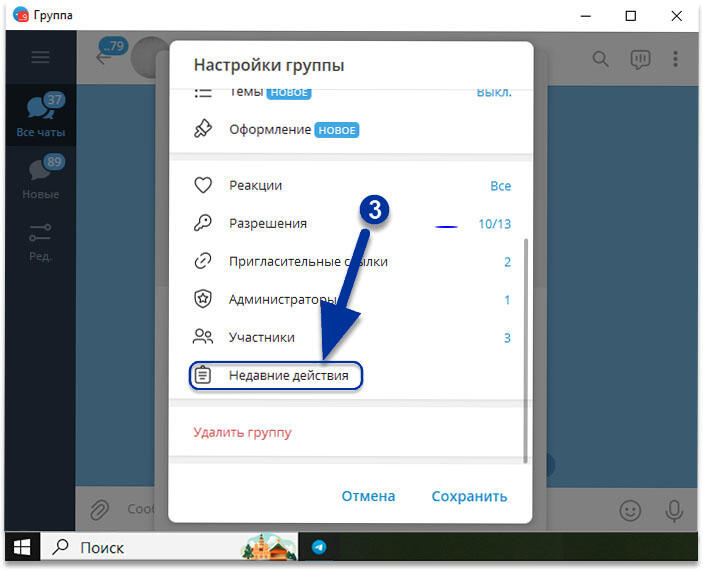Open the emoji picker smiley icon
Viewport: 703px width, 570px height.
coord(630,510)
